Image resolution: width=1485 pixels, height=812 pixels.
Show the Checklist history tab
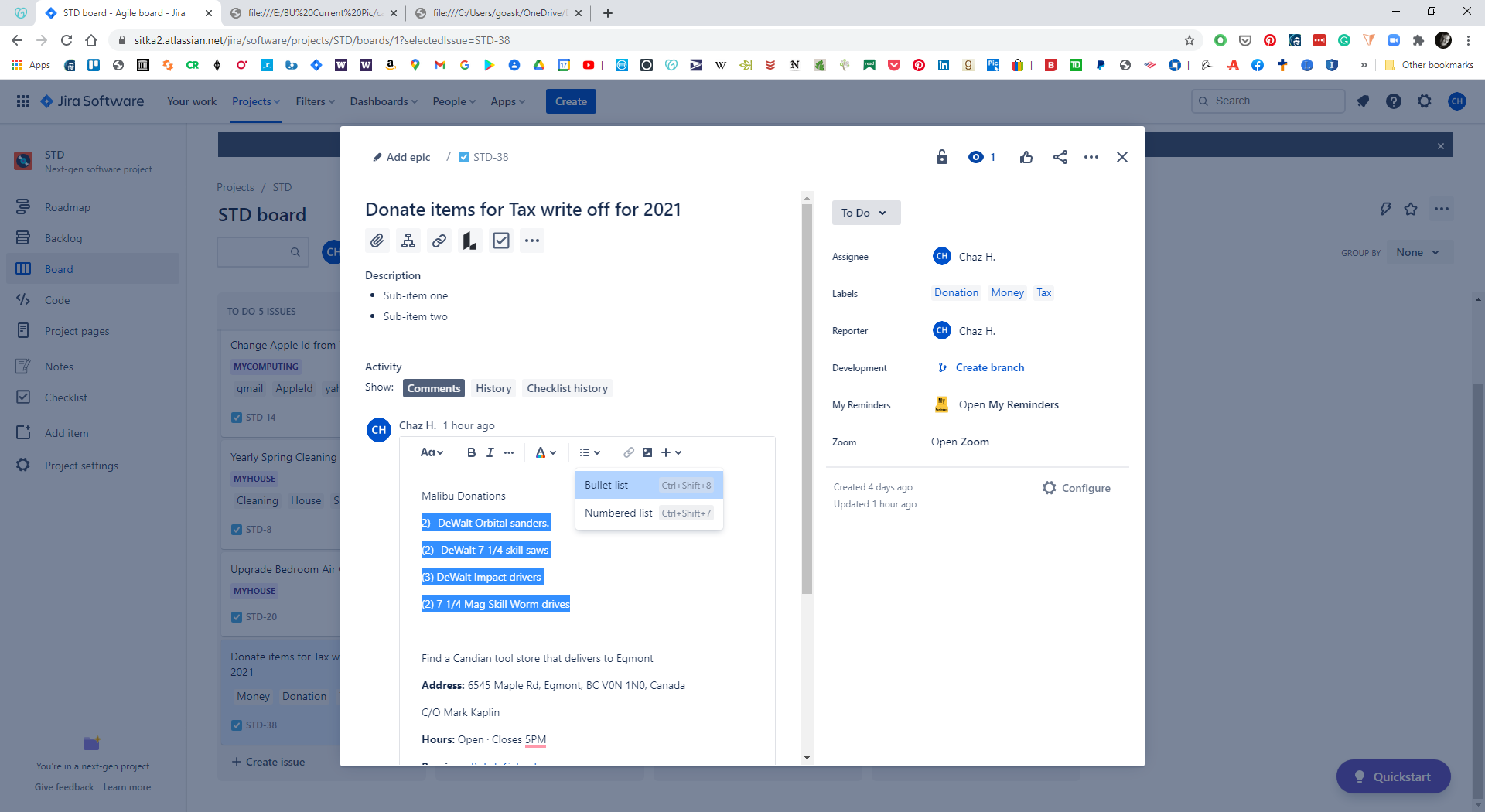[567, 388]
